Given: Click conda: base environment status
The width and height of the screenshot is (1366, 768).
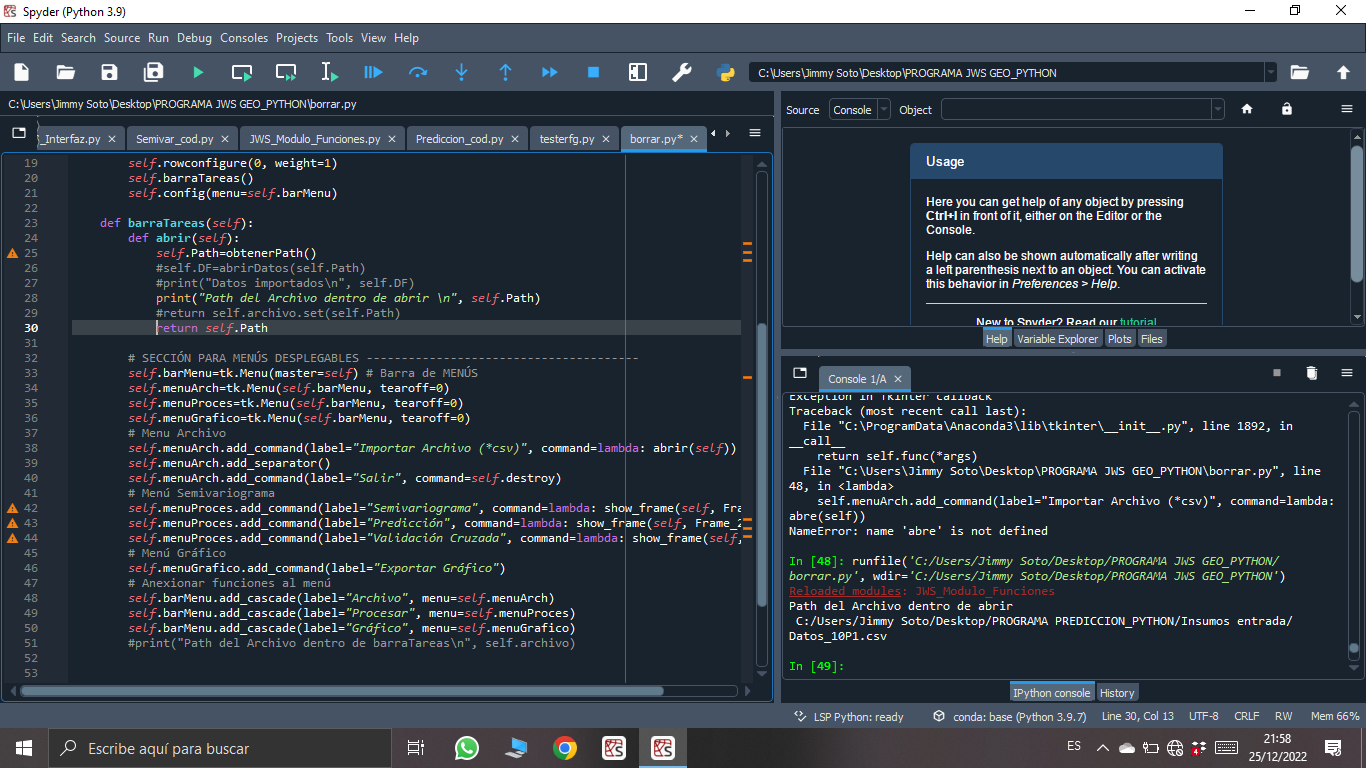Looking at the screenshot, I should pyautogui.click(x=1009, y=716).
